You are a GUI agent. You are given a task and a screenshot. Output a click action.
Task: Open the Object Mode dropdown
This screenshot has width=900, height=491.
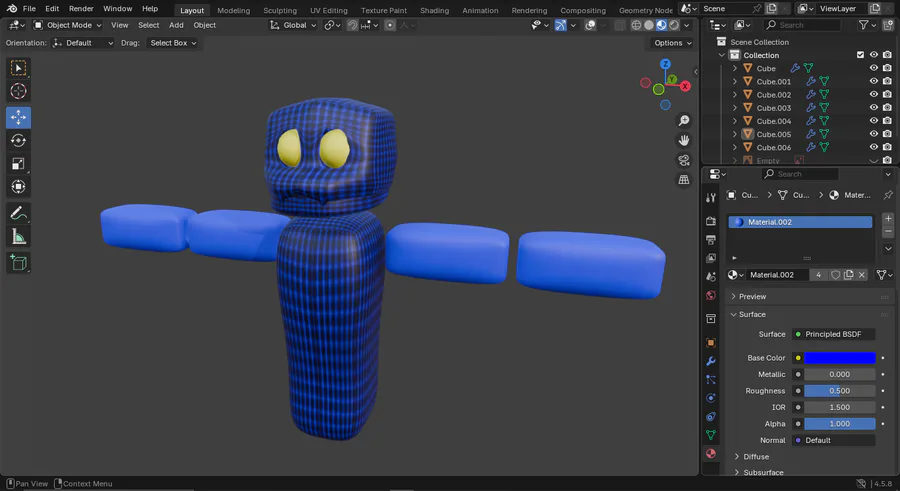67,25
